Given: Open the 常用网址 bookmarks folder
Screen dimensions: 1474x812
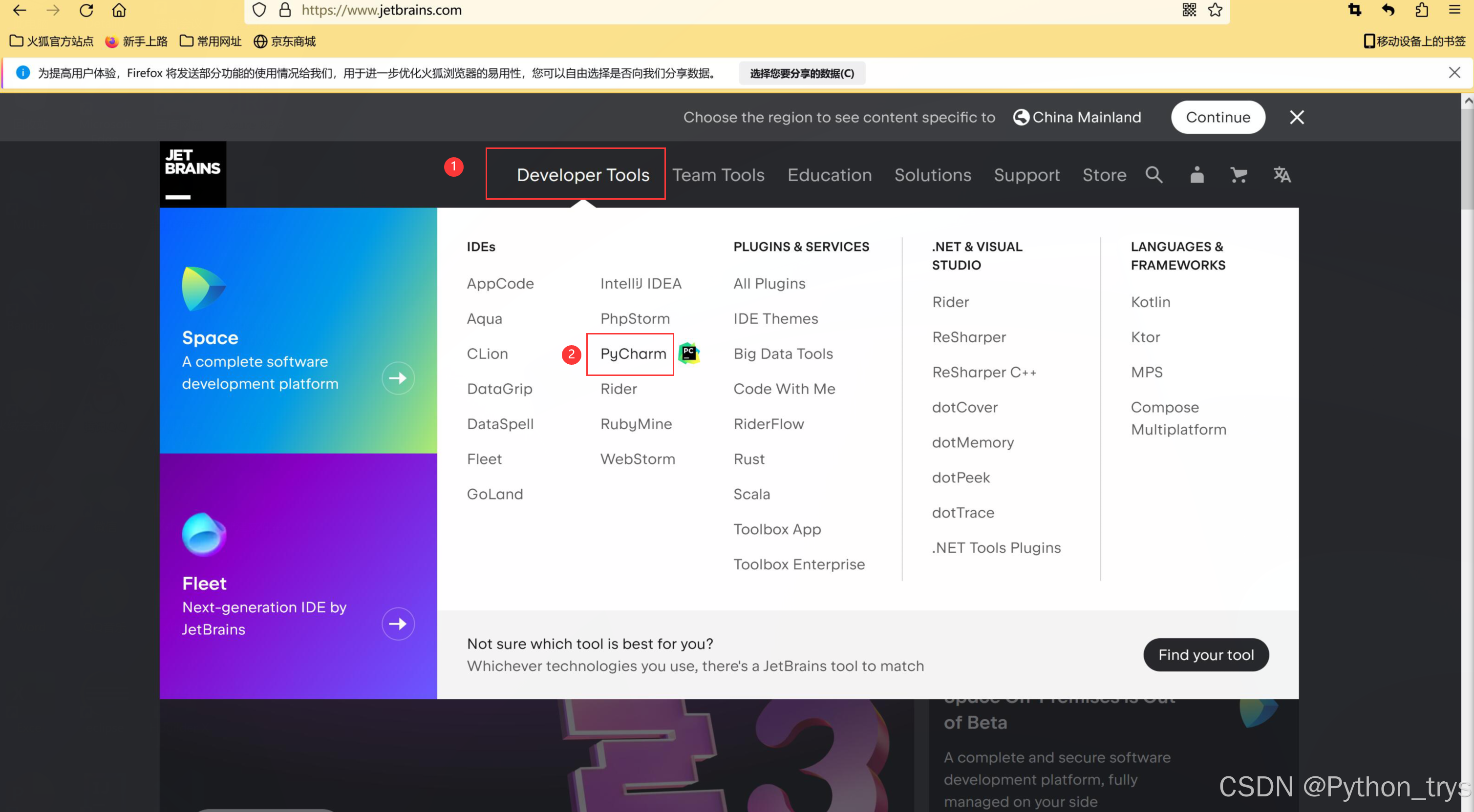Looking at the screenshot, I should point(210,41).
